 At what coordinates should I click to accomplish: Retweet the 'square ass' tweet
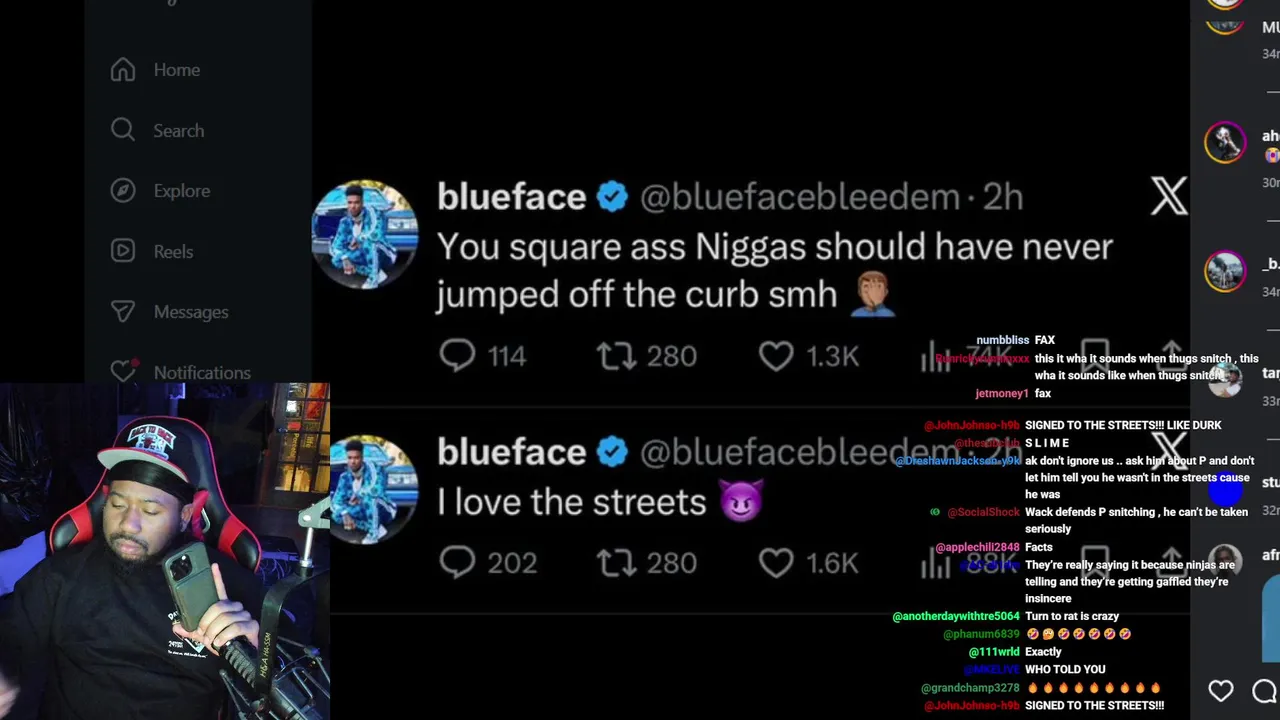point(616,356)
